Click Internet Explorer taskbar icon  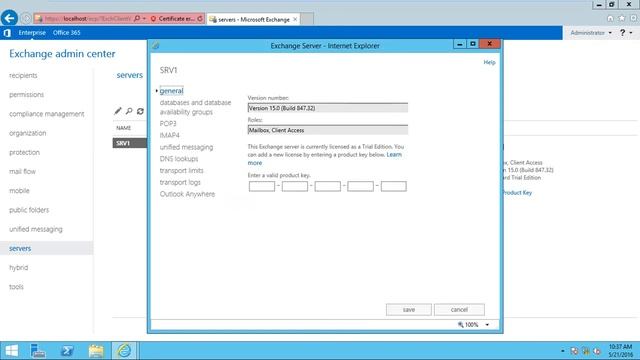click(124, 351)
